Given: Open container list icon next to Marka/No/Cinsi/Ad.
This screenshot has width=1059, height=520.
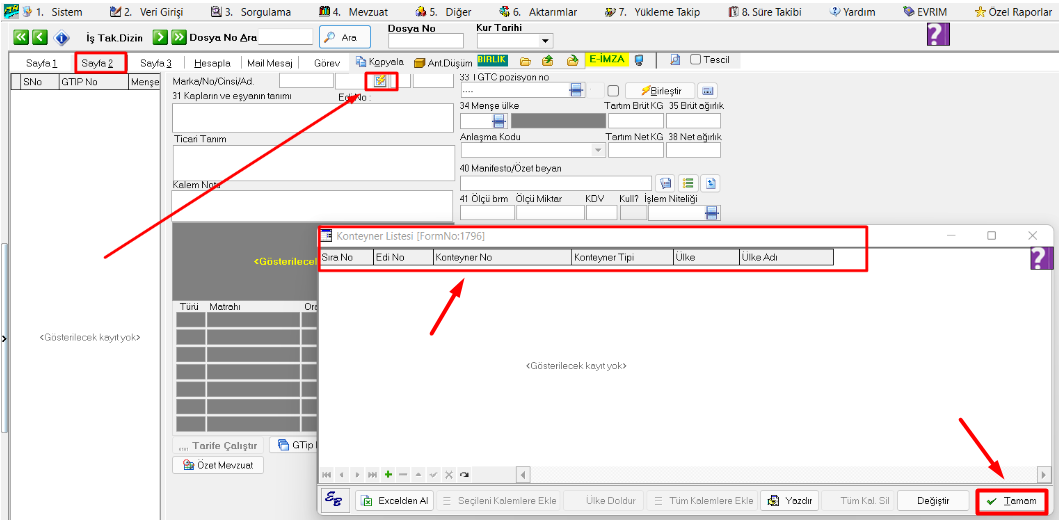Looking at the screenshot, I should [381, 81].
